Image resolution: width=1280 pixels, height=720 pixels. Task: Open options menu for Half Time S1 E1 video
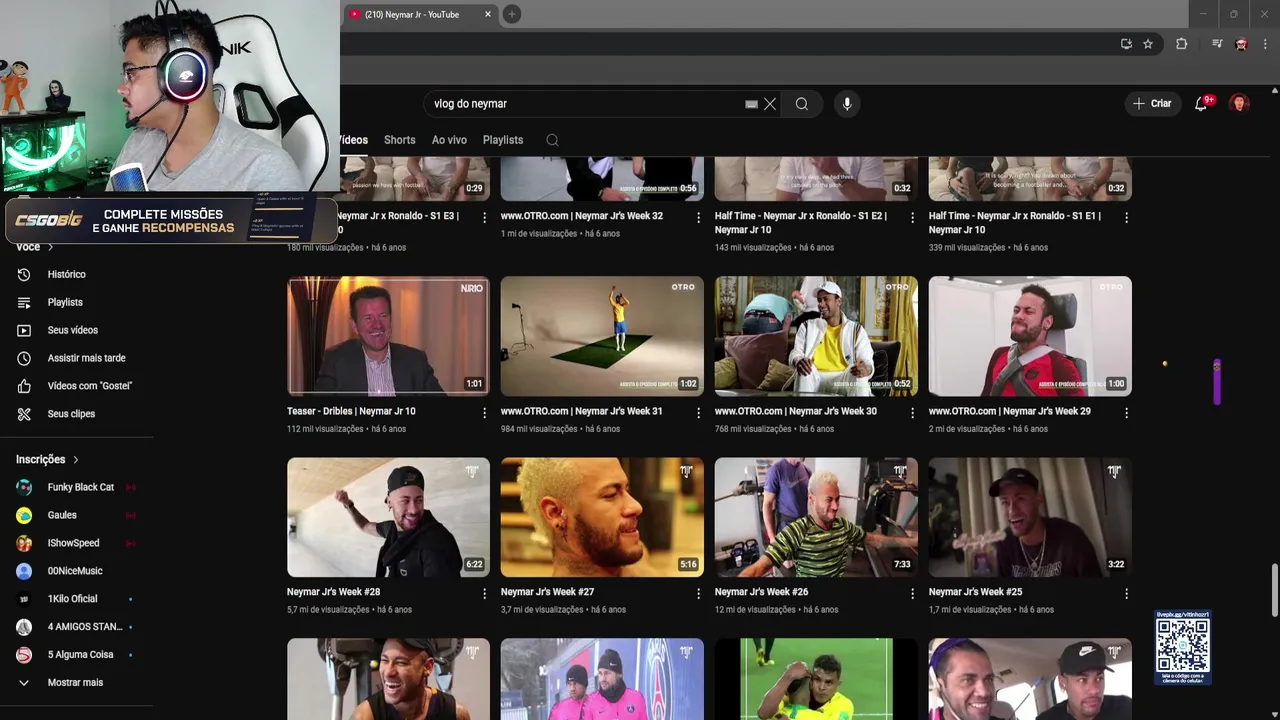(x=1126, y=217)
